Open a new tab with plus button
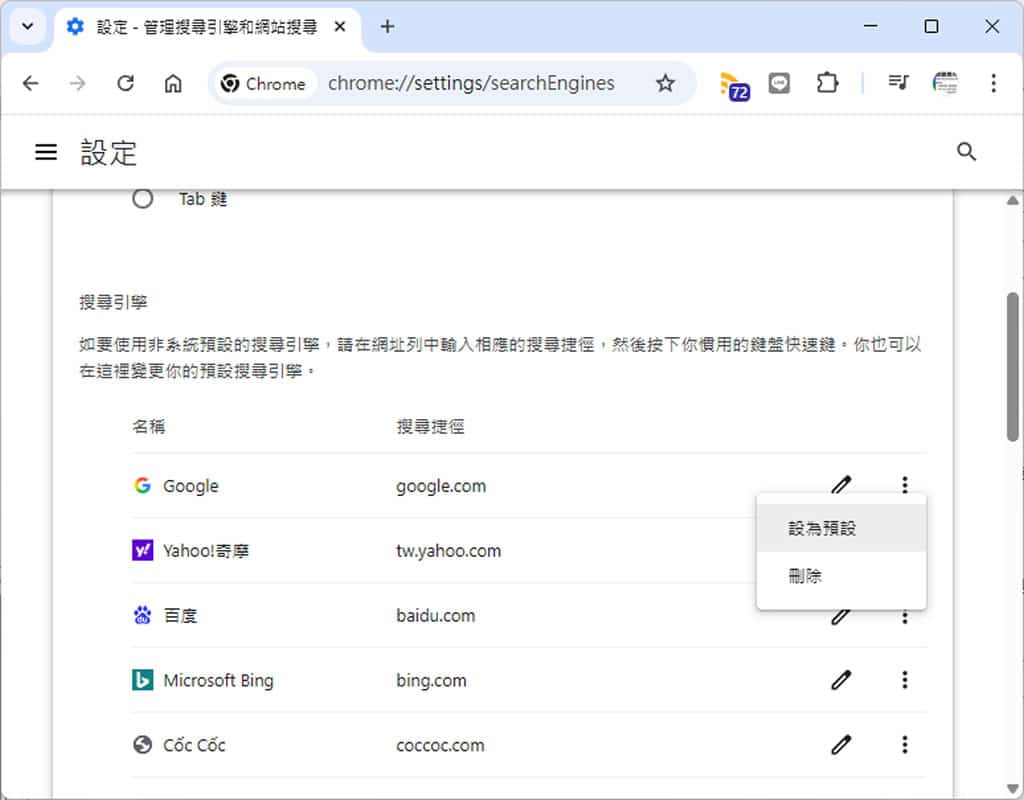 click(387, 27)
